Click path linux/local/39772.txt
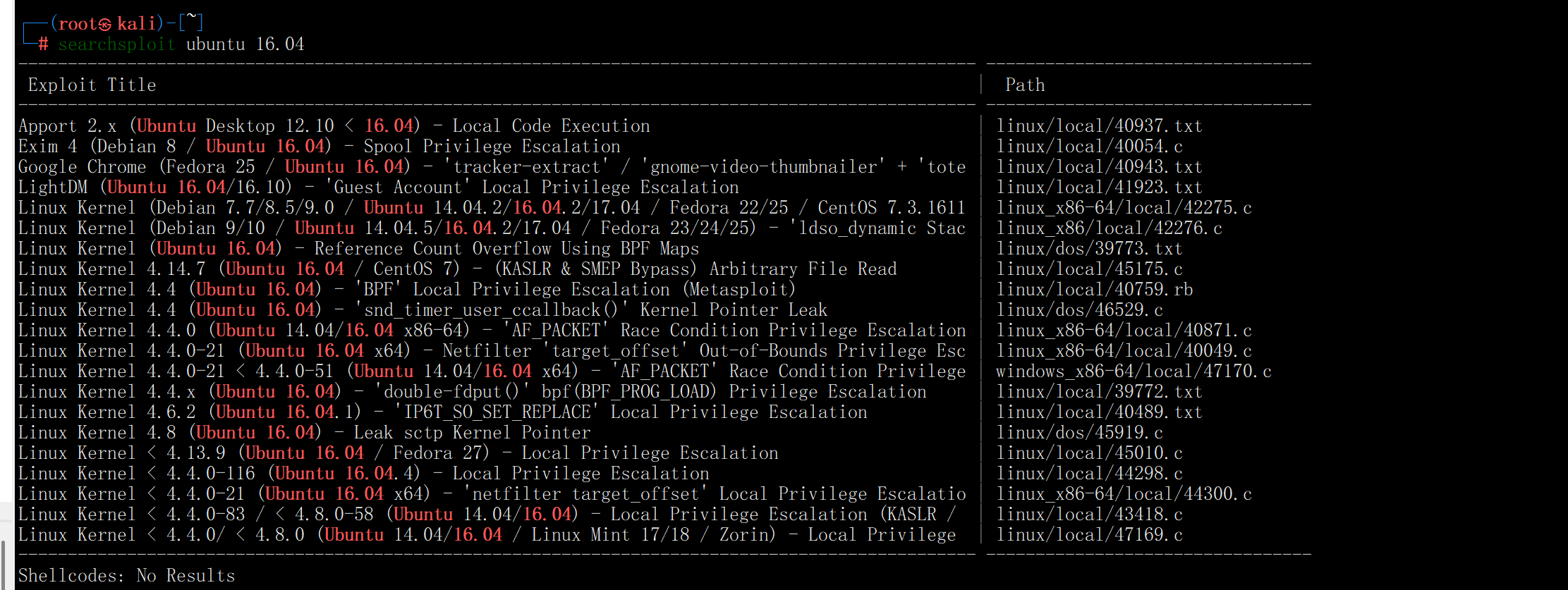This screenshot has width=1568, height=590. coord(1099,392)
